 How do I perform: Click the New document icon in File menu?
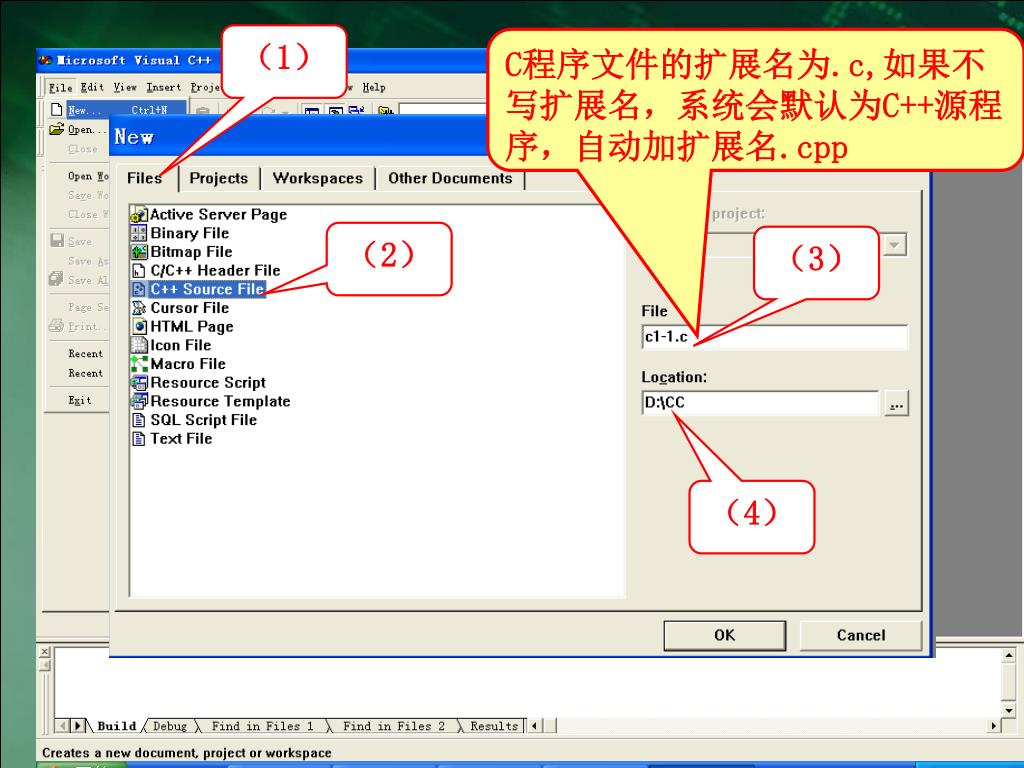(57, 110)
